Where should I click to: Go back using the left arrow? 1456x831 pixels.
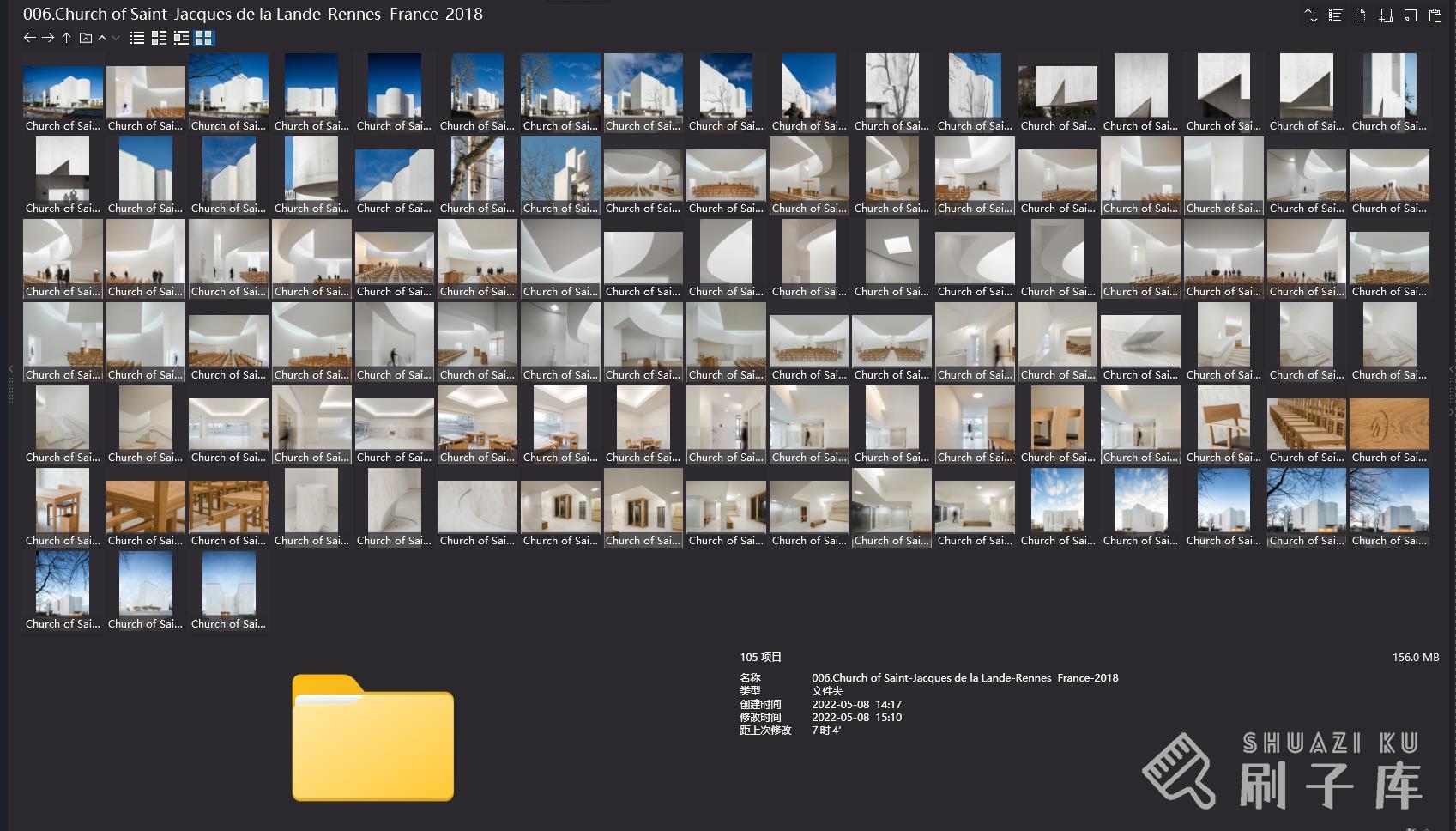click(29, 38)
